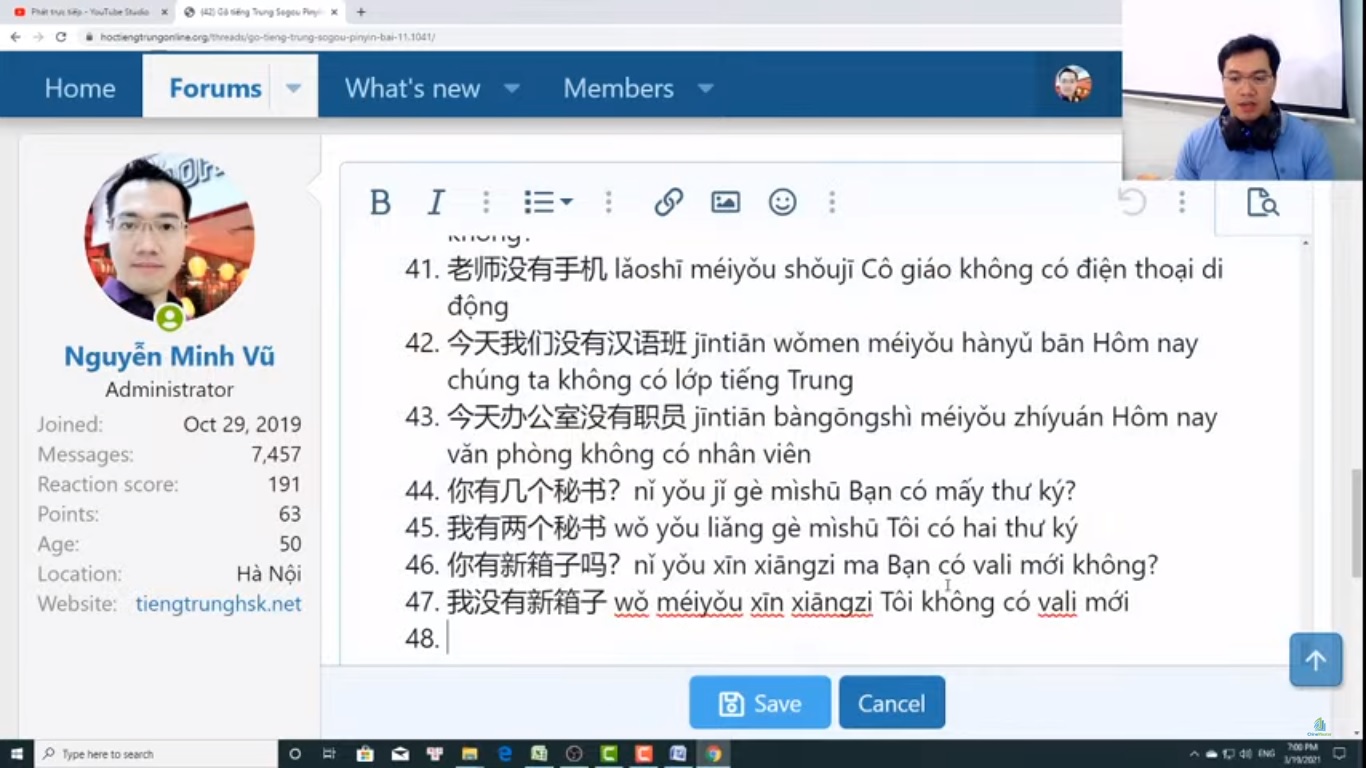1366x768 pixels.
Task: Open the What's new tab
Action: tap(412, 88)
